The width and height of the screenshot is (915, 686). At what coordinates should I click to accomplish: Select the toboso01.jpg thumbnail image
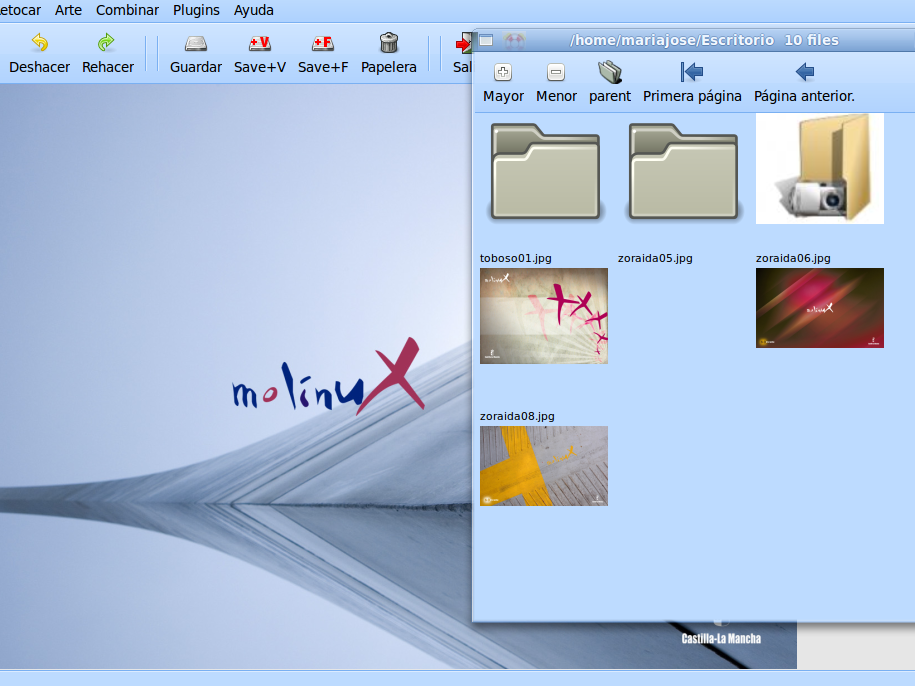544,316
